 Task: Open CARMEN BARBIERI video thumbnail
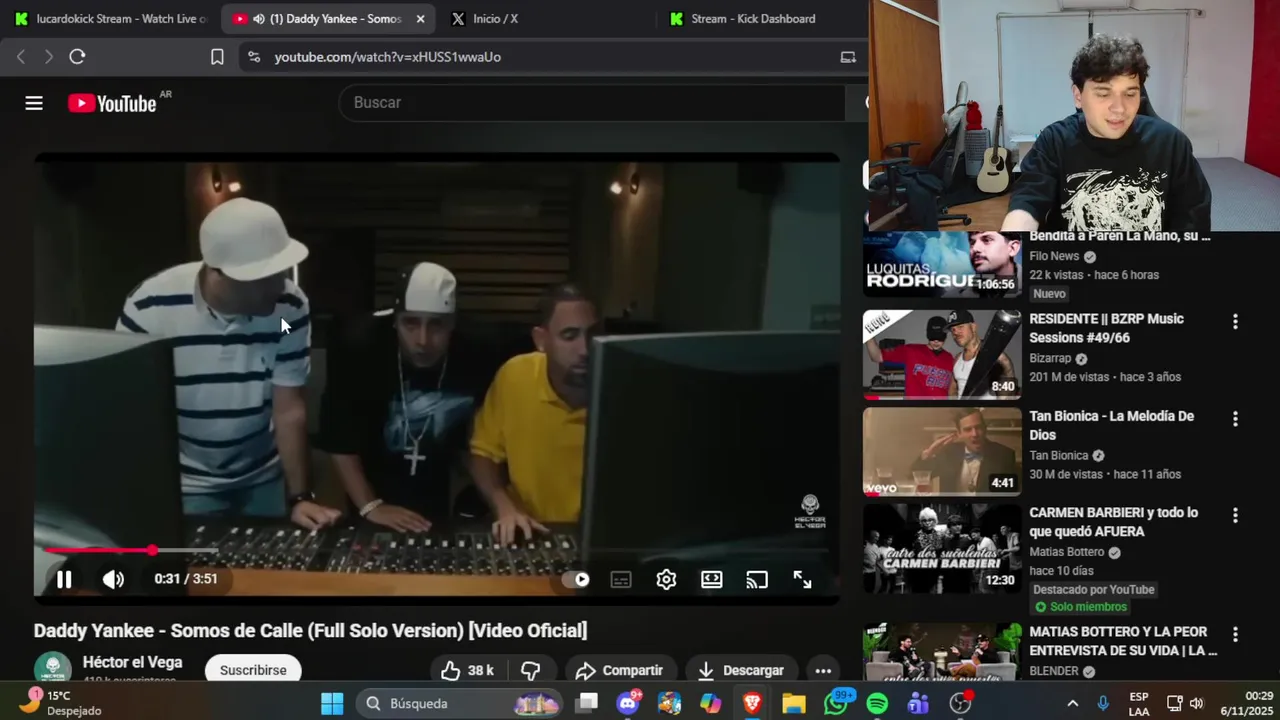pos(942,548)
